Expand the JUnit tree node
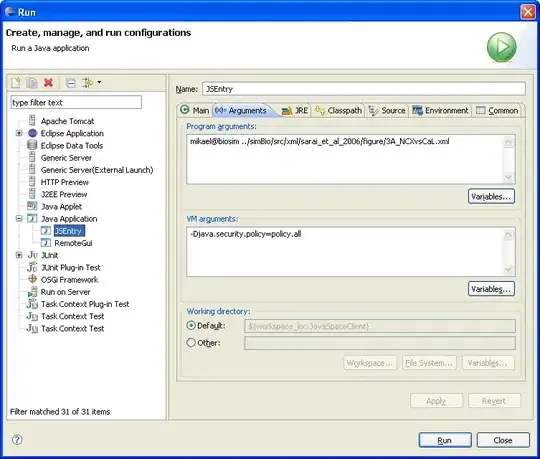Image resolution: width=540 pixels, height=459 pixels. coord(19,255)
